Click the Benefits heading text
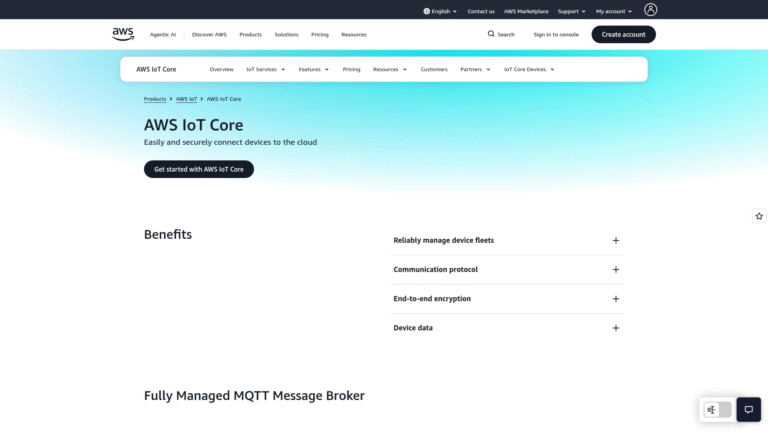The width and height of the screenshot is (768, 432). 168,235
